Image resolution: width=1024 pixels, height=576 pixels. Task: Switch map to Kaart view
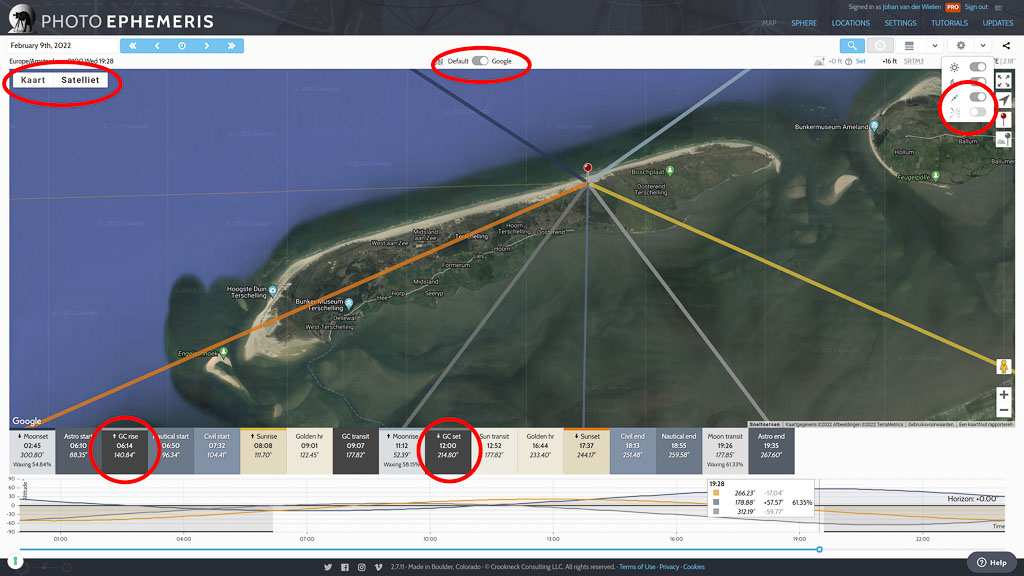pos(33,80)
